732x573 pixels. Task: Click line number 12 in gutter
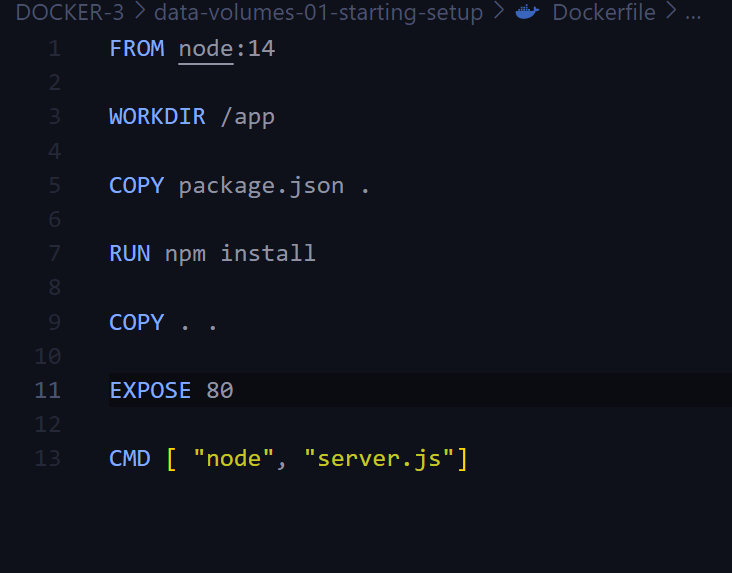48,424
